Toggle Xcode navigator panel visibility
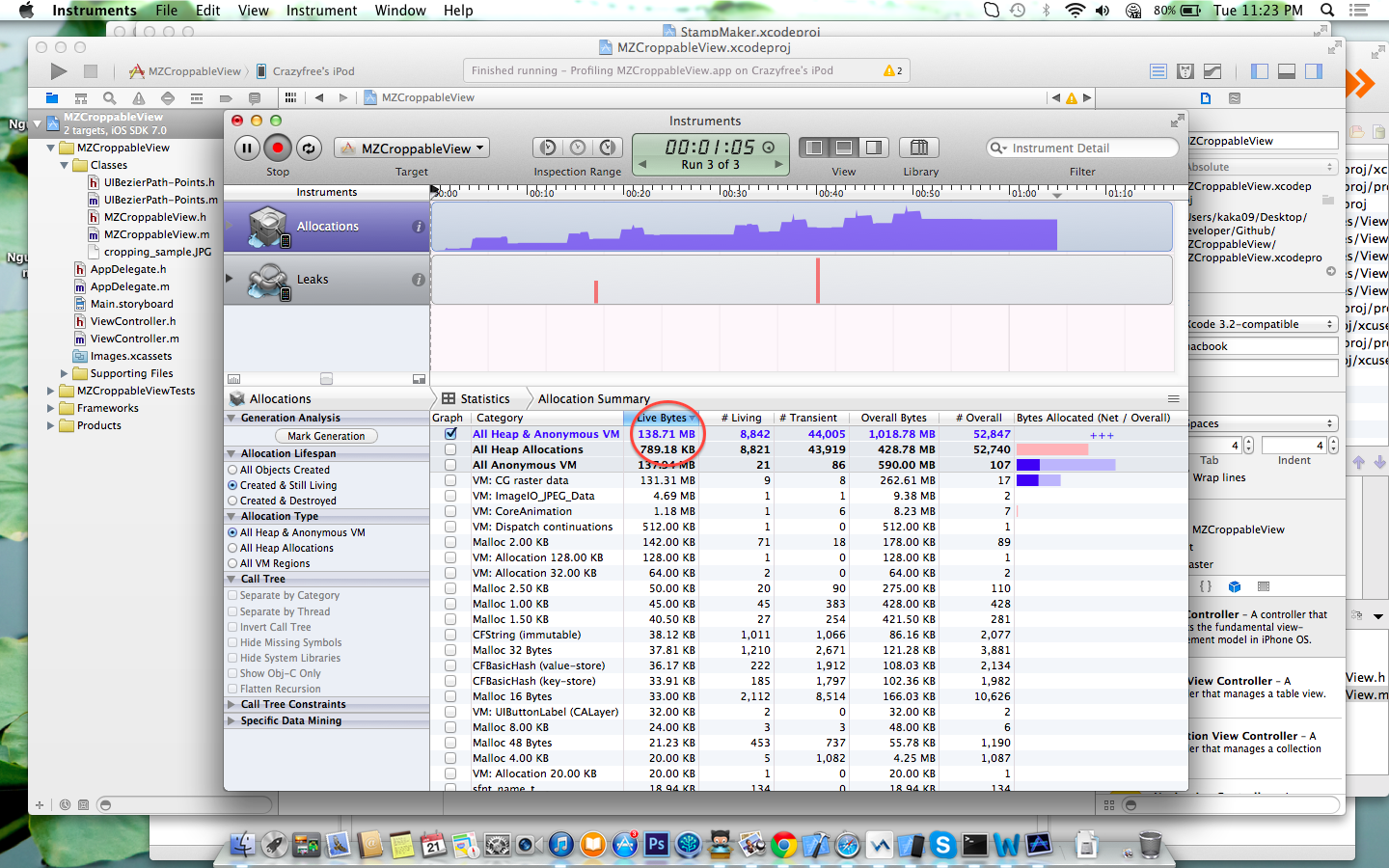Image resolution: width=1389 pixels, height=868 pixels. 1259,71
